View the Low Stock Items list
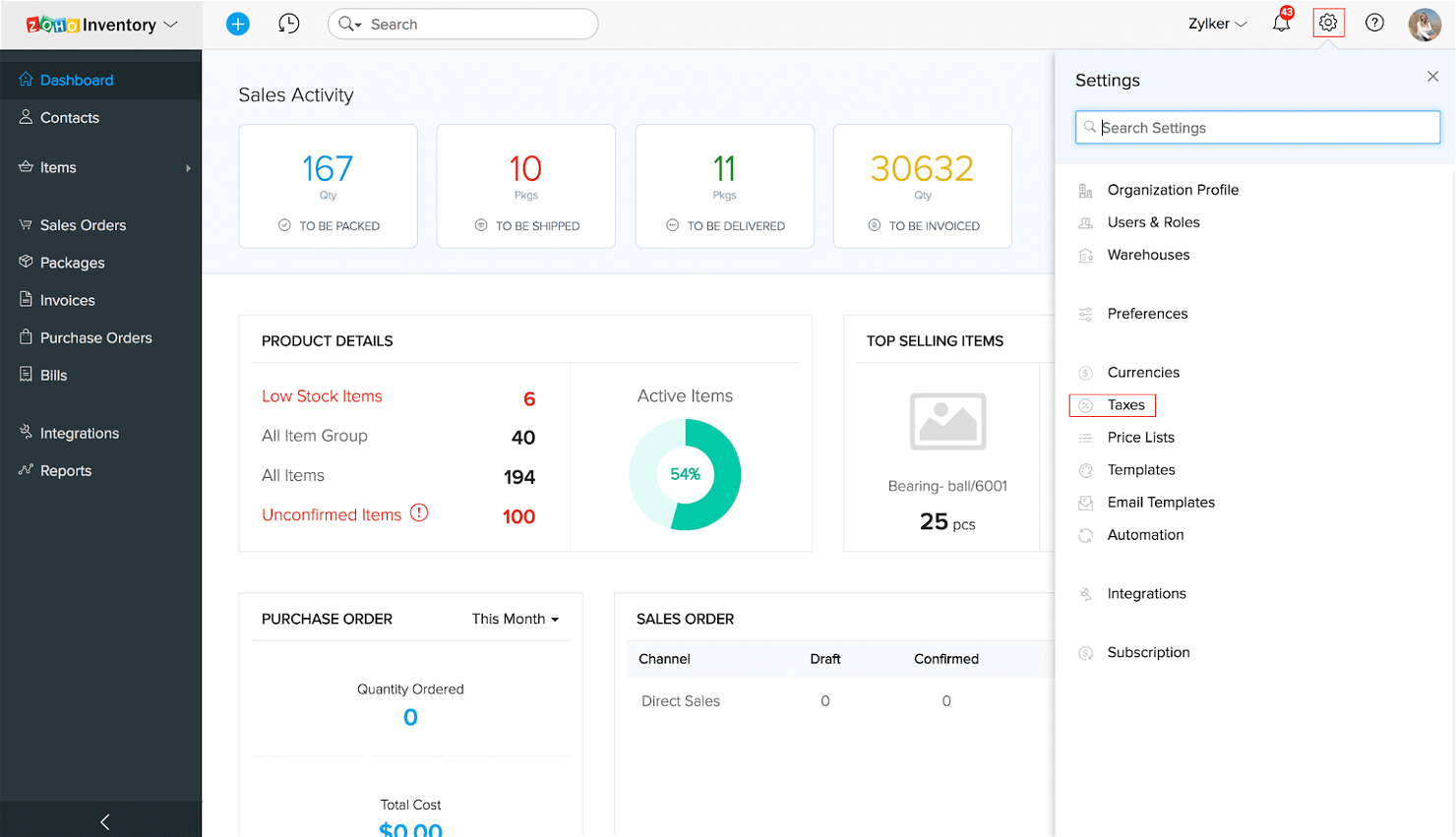 (322, 395)
